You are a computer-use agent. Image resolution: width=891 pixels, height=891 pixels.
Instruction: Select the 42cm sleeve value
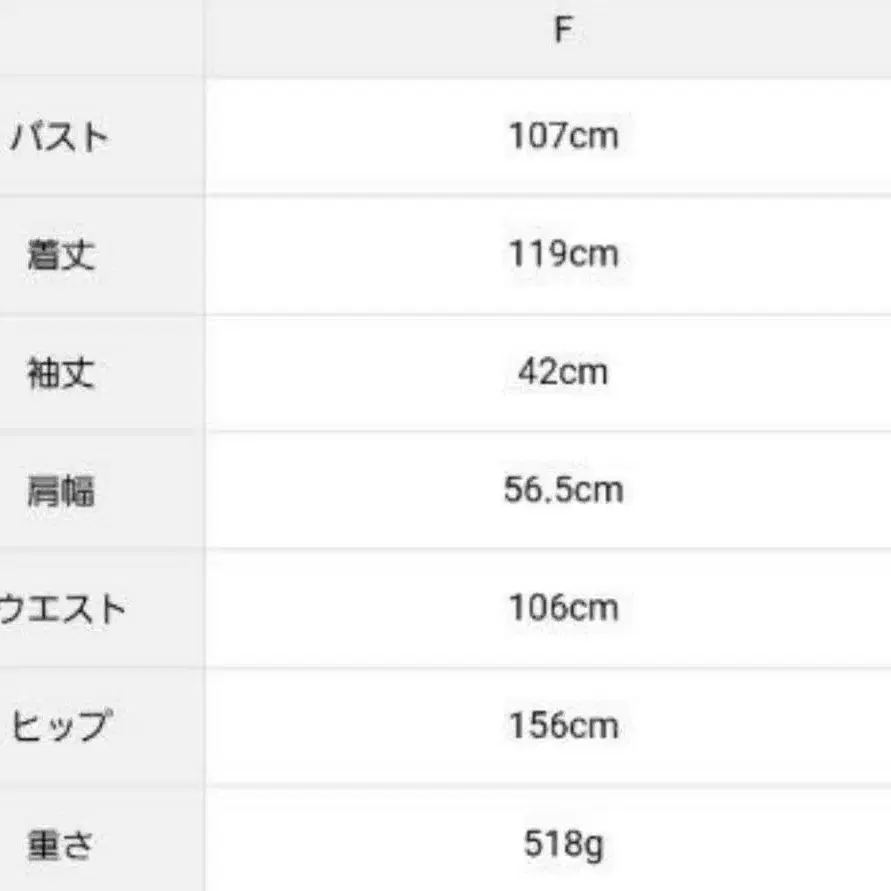(563, 371)
